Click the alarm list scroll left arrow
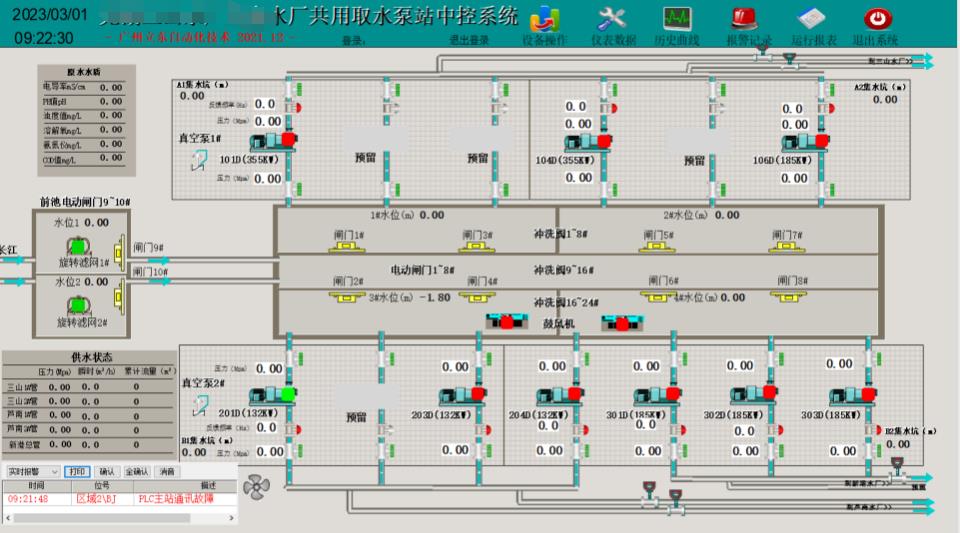960x533 pixels. [8, 518]
